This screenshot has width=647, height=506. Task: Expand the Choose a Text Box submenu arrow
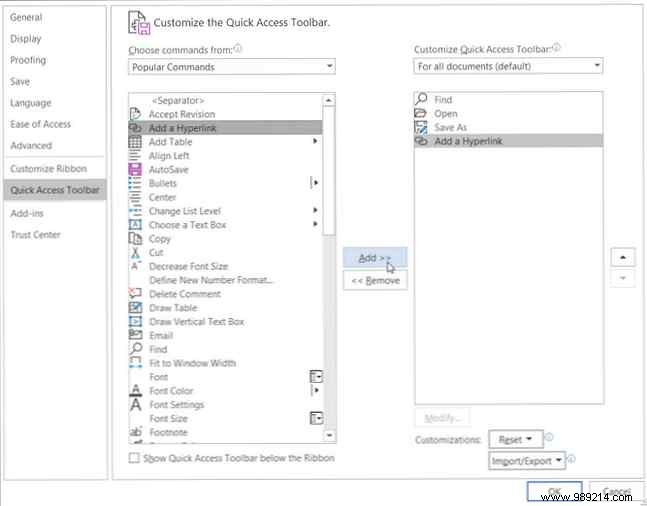pyautogui.click(x=315, y=224)
